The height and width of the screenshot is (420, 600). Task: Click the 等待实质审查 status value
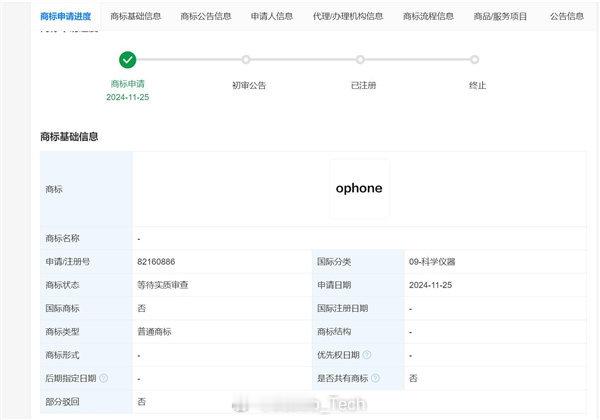click(163, 285)
